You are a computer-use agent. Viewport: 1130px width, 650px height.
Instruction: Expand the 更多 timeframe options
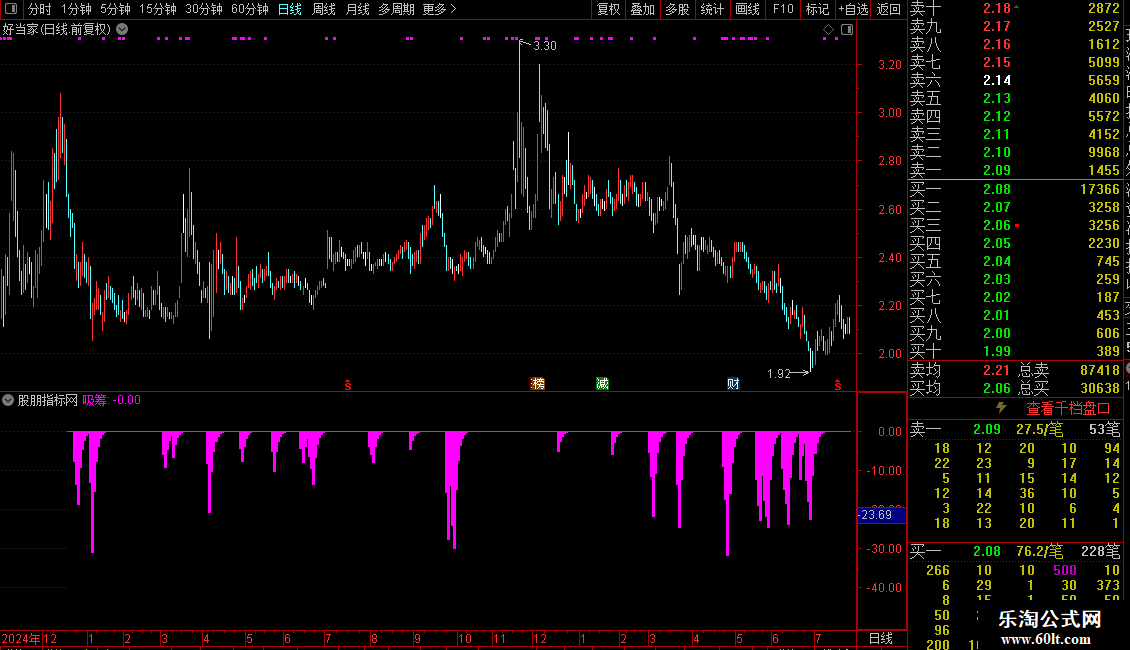pyautogui.click(x=439, y=9)
